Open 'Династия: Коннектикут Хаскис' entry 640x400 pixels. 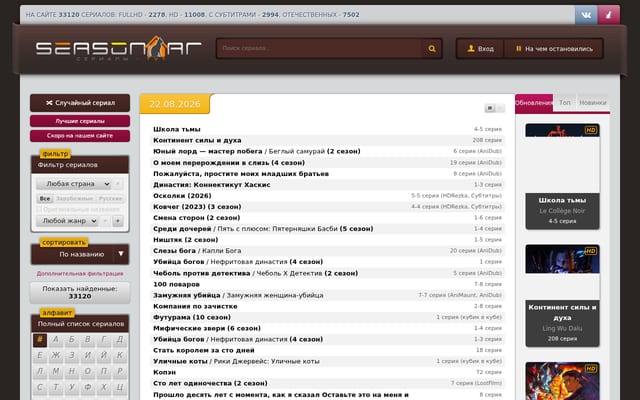(212, 184)
